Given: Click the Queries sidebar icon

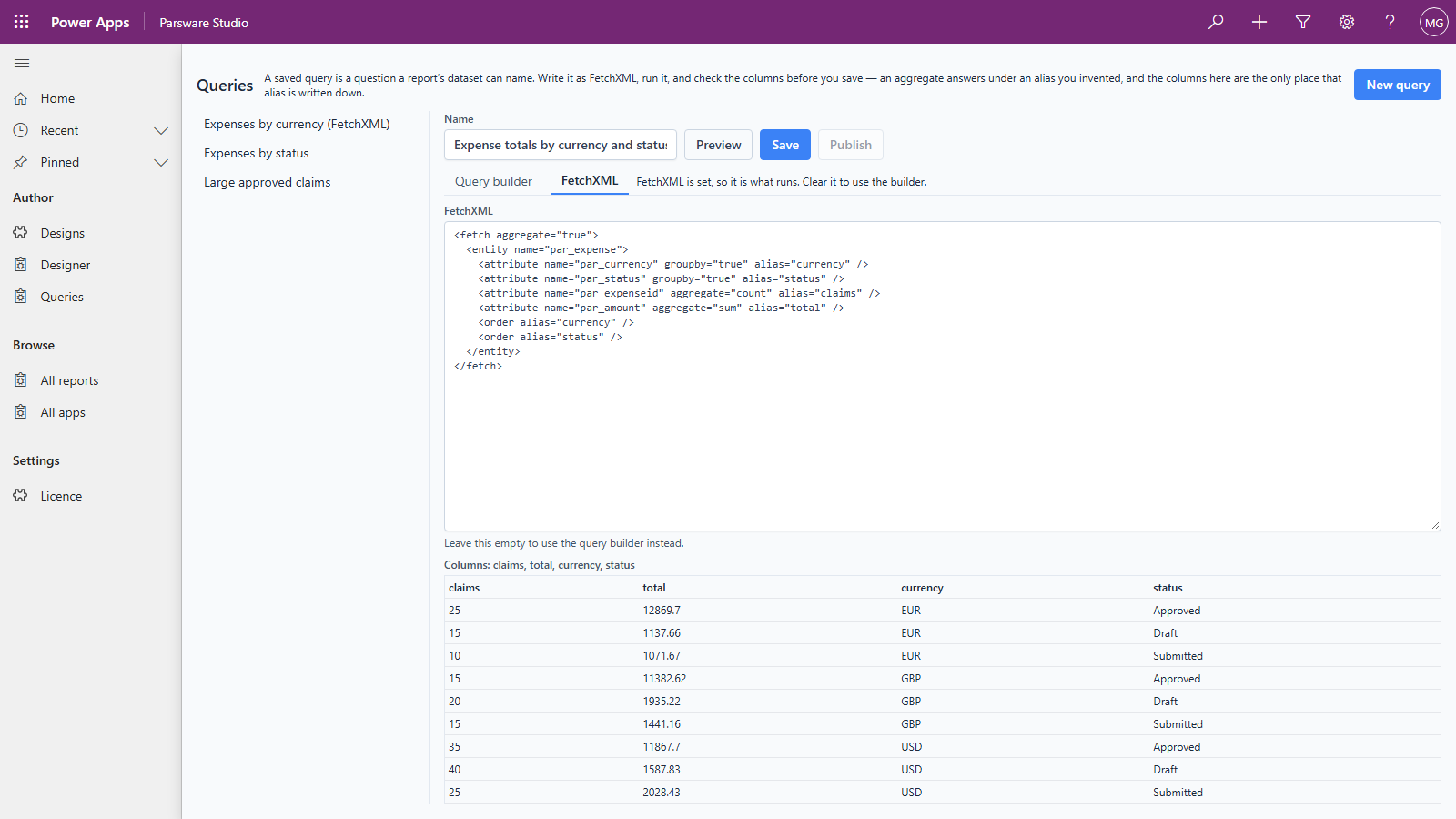Looking at the screenshot, I should click(x=21, y=297).
